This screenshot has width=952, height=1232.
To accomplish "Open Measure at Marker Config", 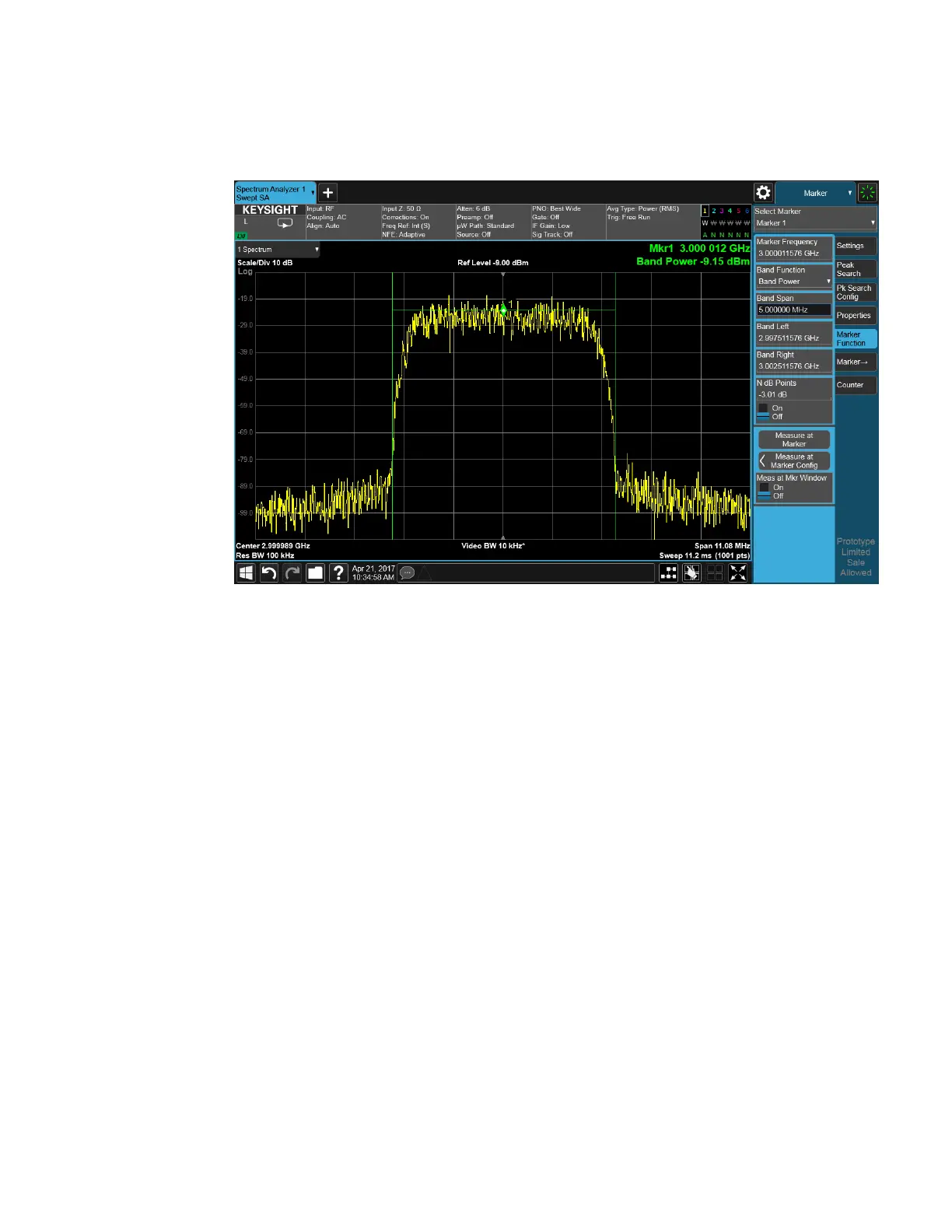I will (x=793, y=461).
